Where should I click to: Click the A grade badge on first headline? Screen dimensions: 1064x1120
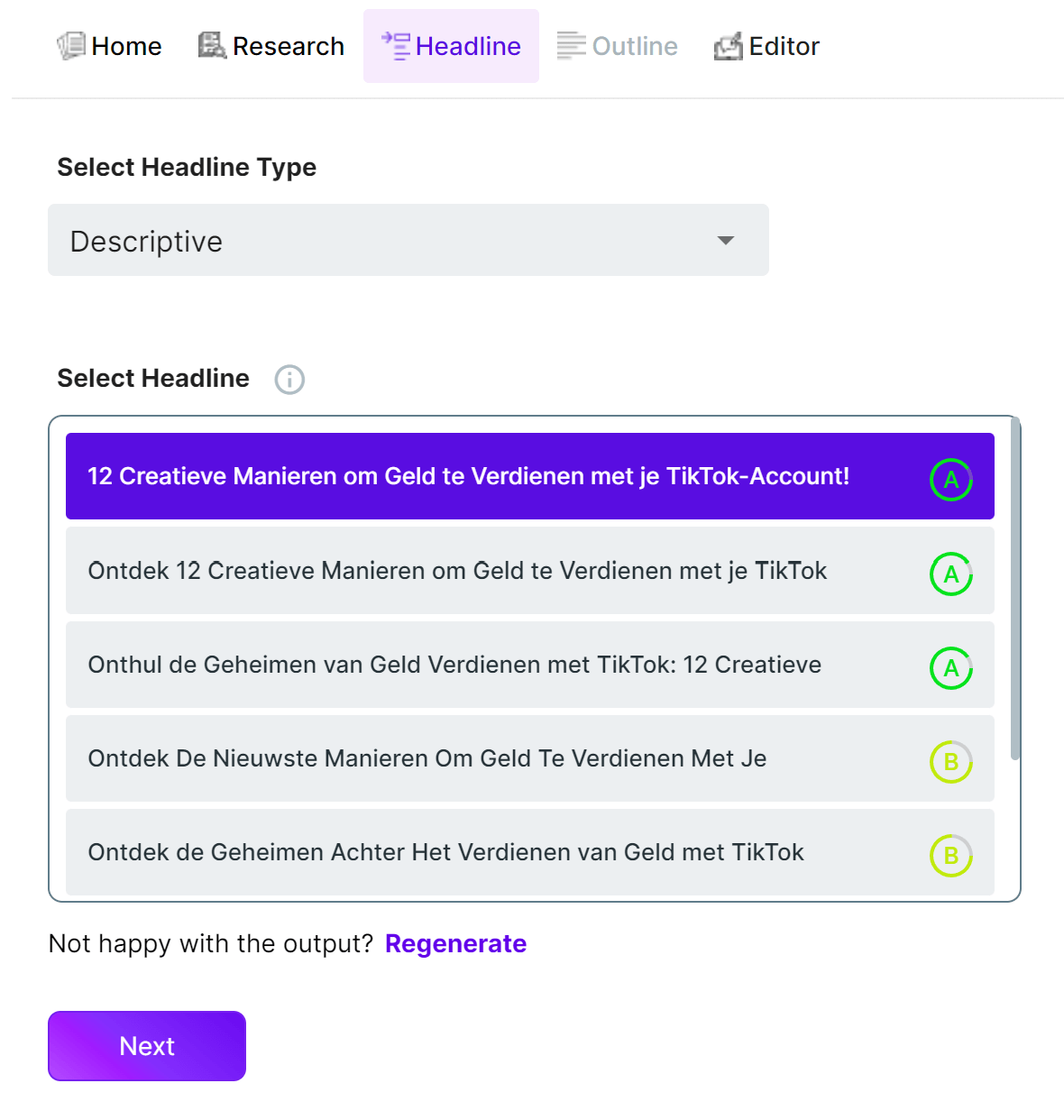coord(950,480)
